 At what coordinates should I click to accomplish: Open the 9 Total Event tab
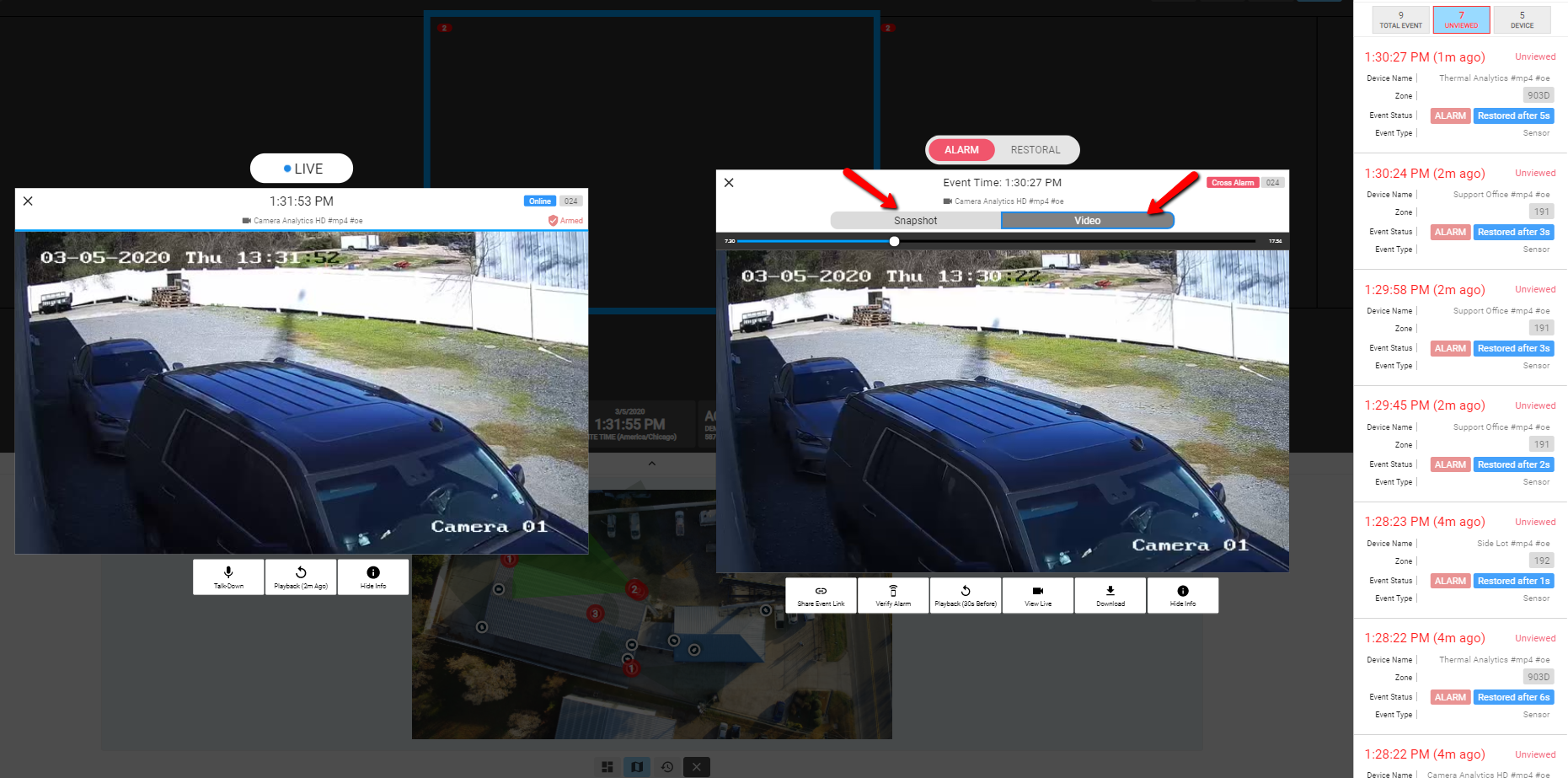click(1400, 19)
